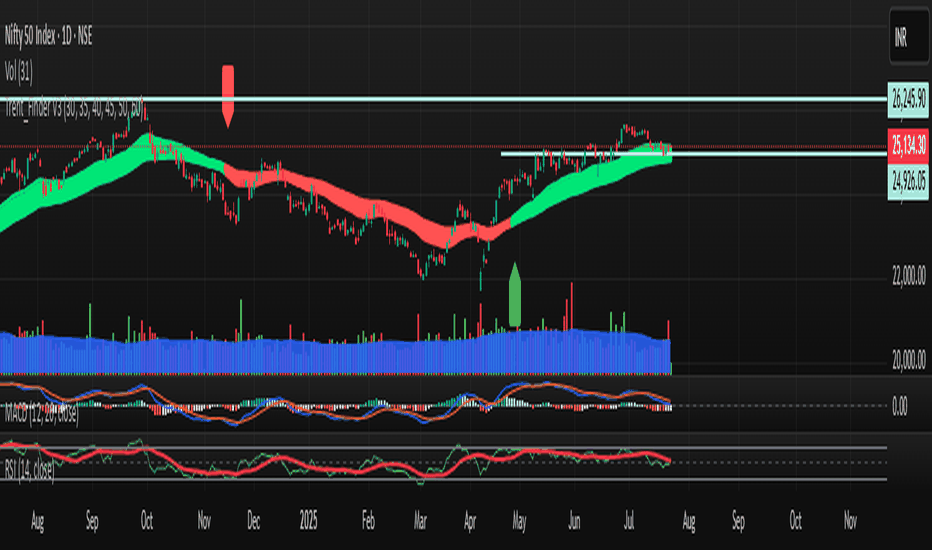This screenshot has width=932, height=550.
Task: Open the INR currency selector
Action: pyautogui.click(x=909, y=37)
